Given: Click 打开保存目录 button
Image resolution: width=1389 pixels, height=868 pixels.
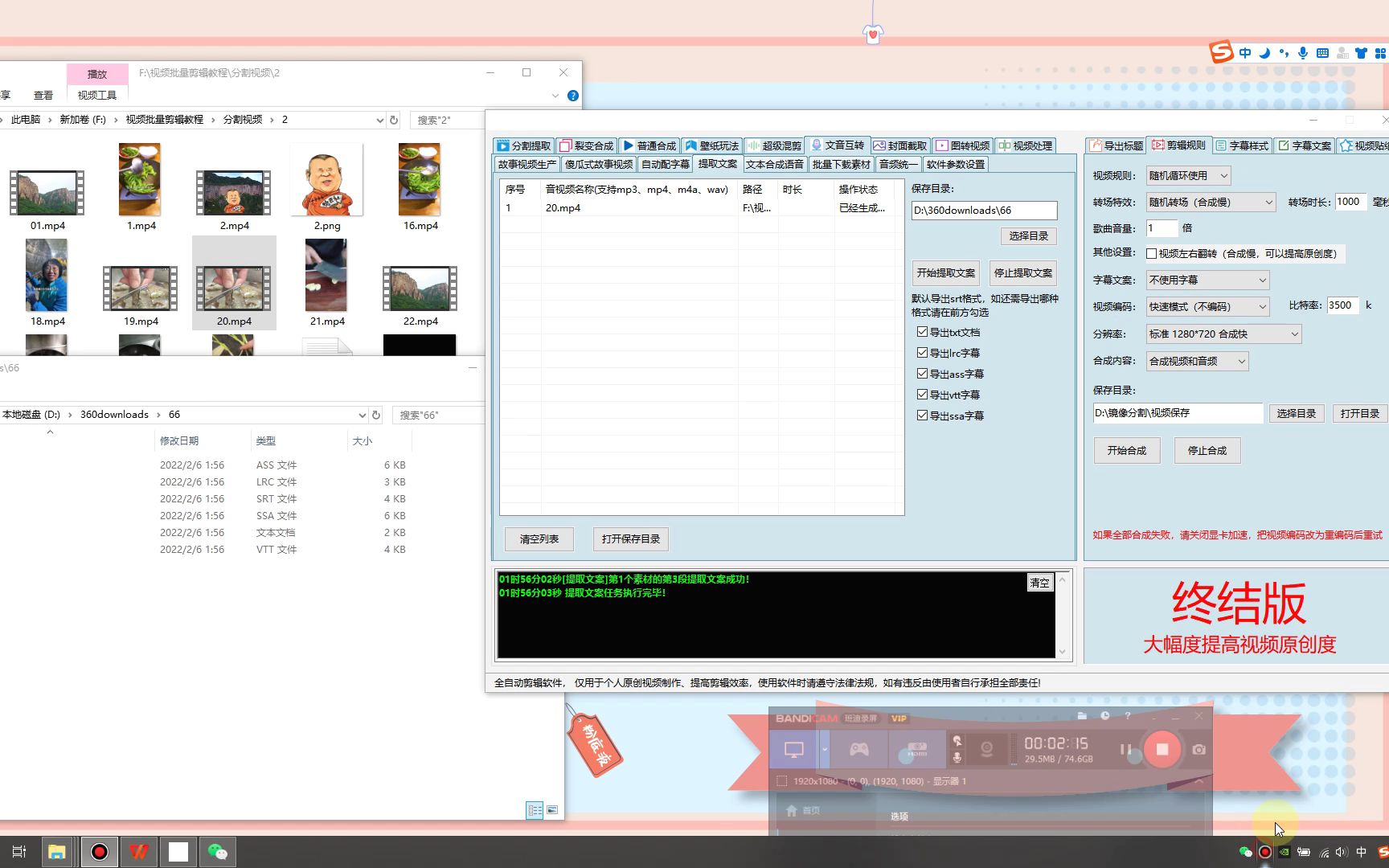Looking at the screenshot, I should point(631,539).
